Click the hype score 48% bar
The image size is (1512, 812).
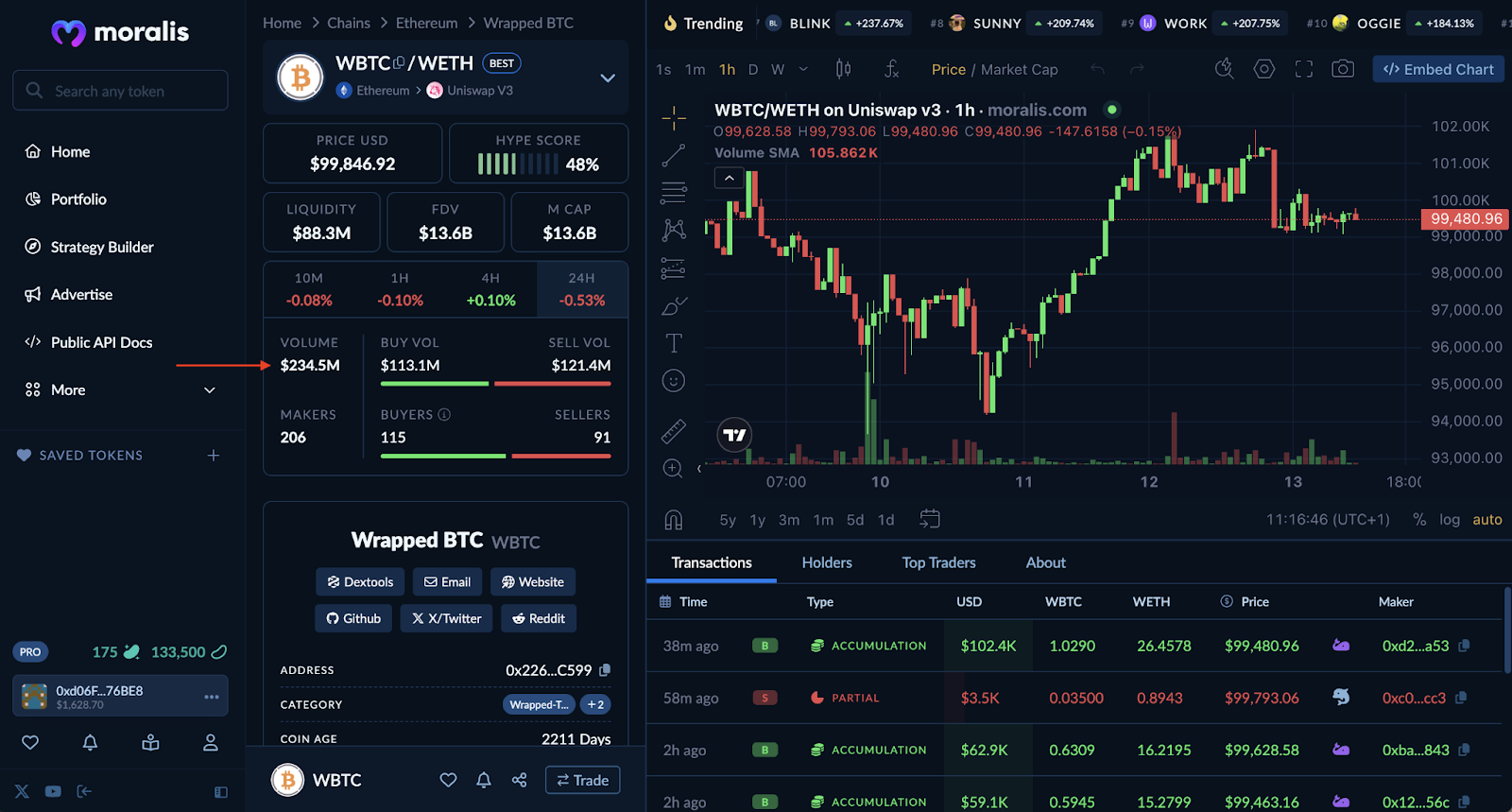click(x=518, y=164)
